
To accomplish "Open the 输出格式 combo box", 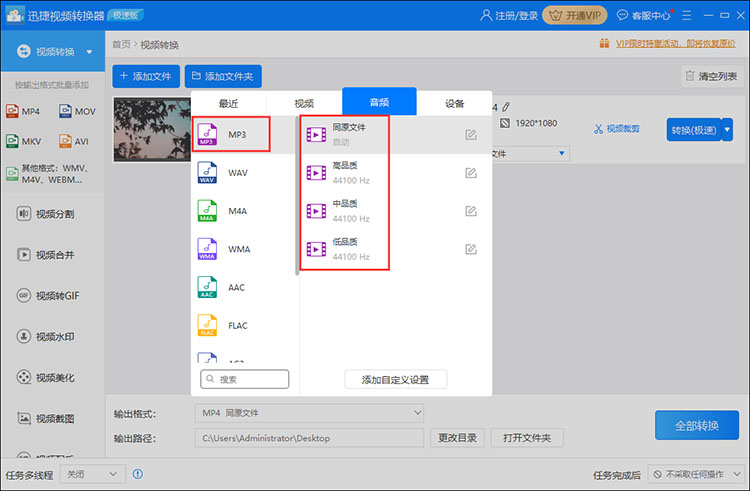I will pos(309,413).
